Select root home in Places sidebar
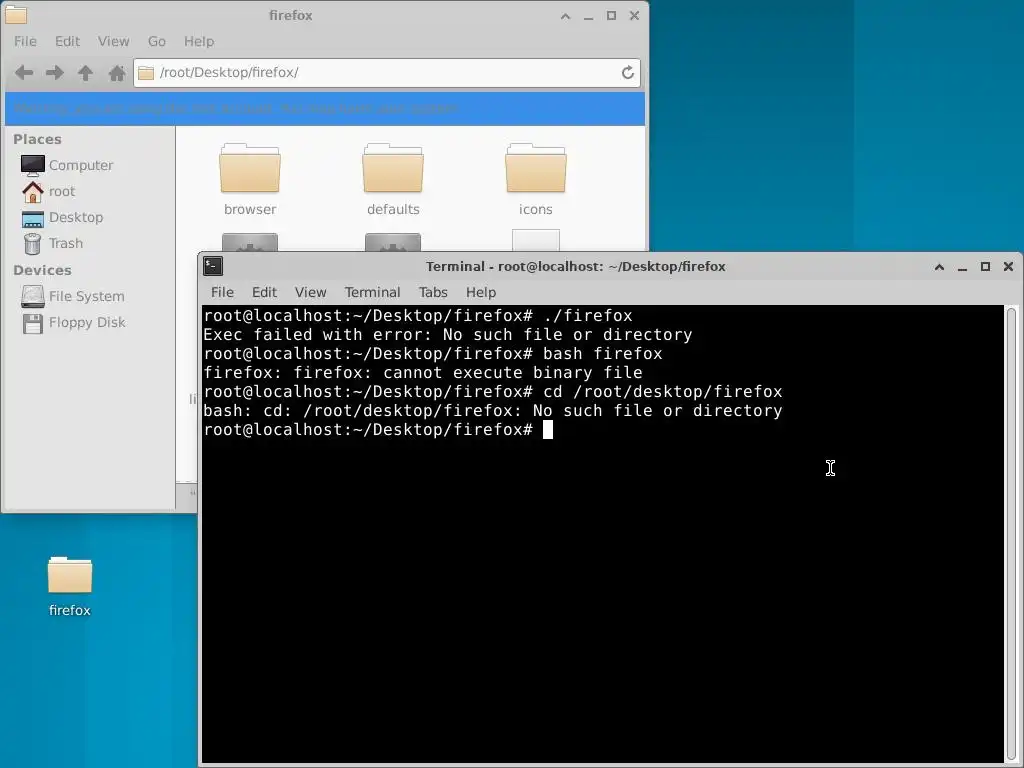This screenshot has height=768, width=1024. (x=48, y=191)
